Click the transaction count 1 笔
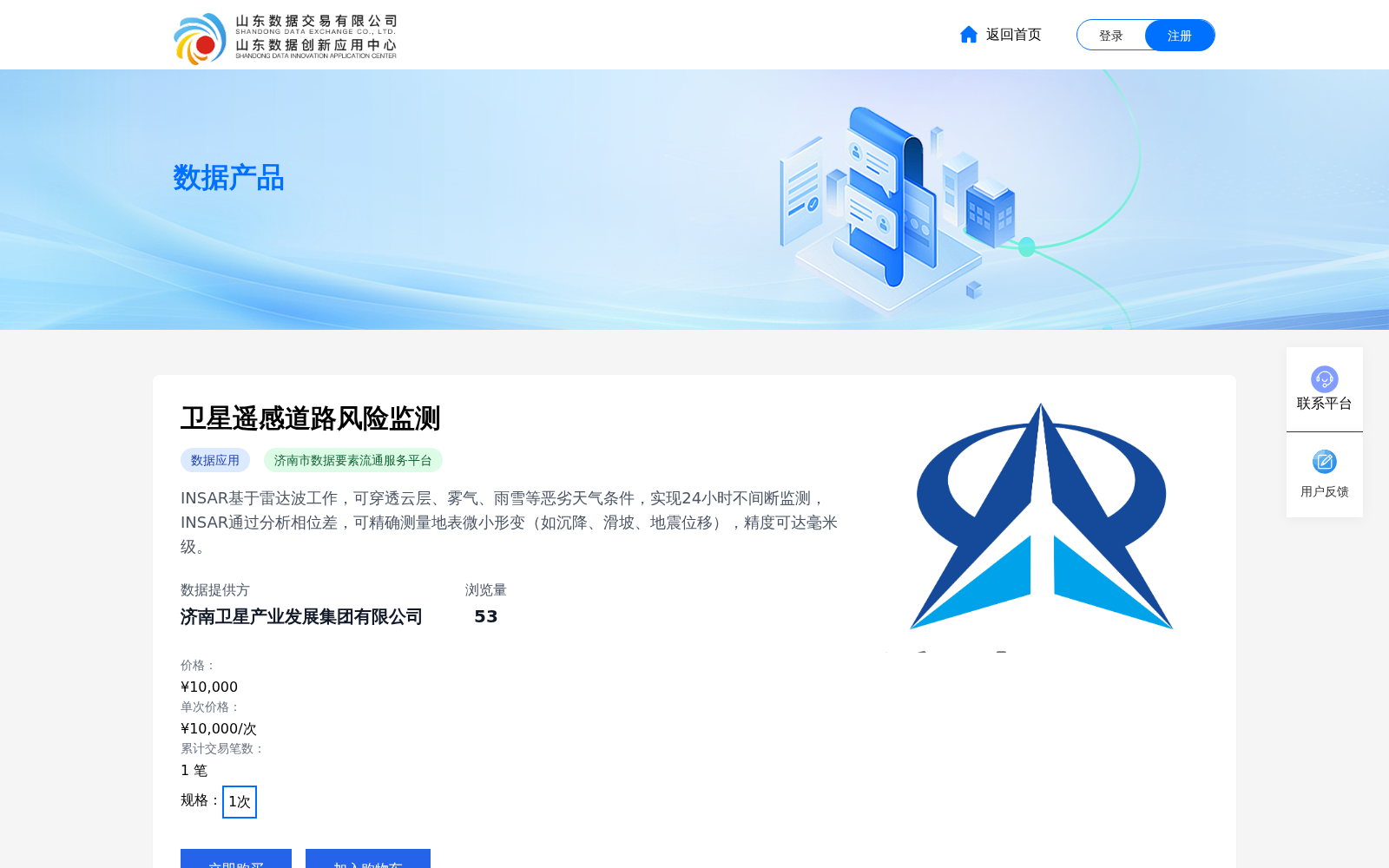This screenshot has width=1389, height=868. click(x=194, y=770)
